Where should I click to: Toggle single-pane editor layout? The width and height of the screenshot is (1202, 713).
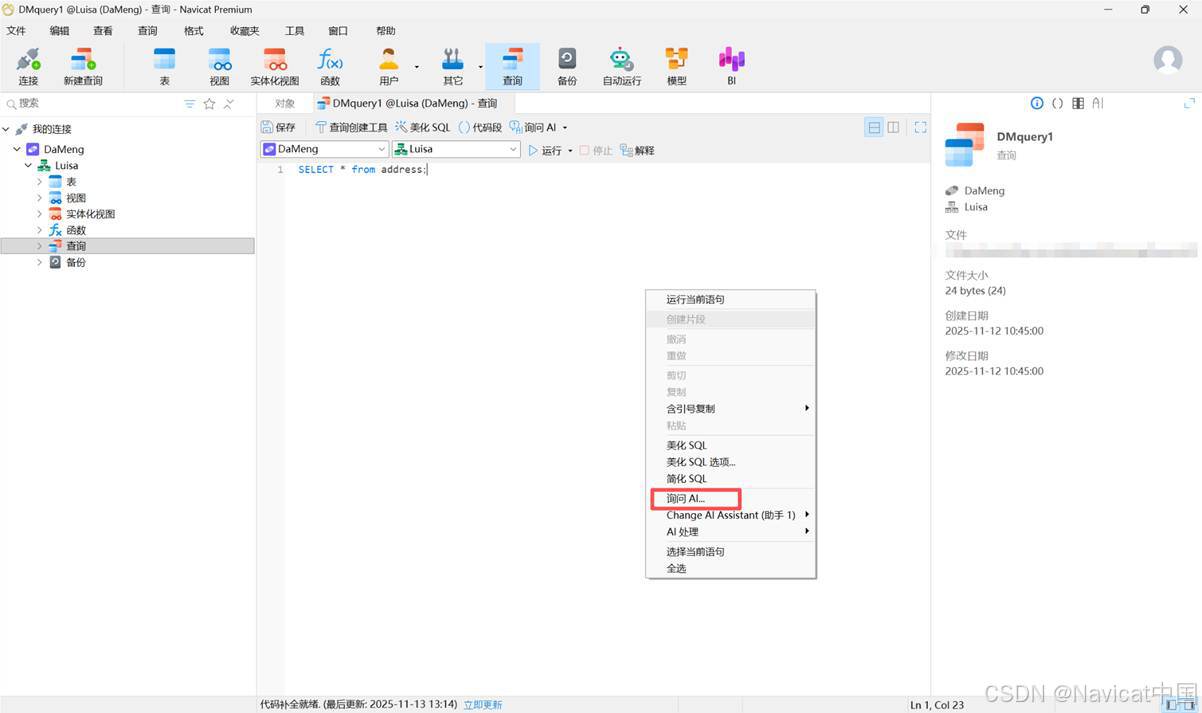click(874, 127)
